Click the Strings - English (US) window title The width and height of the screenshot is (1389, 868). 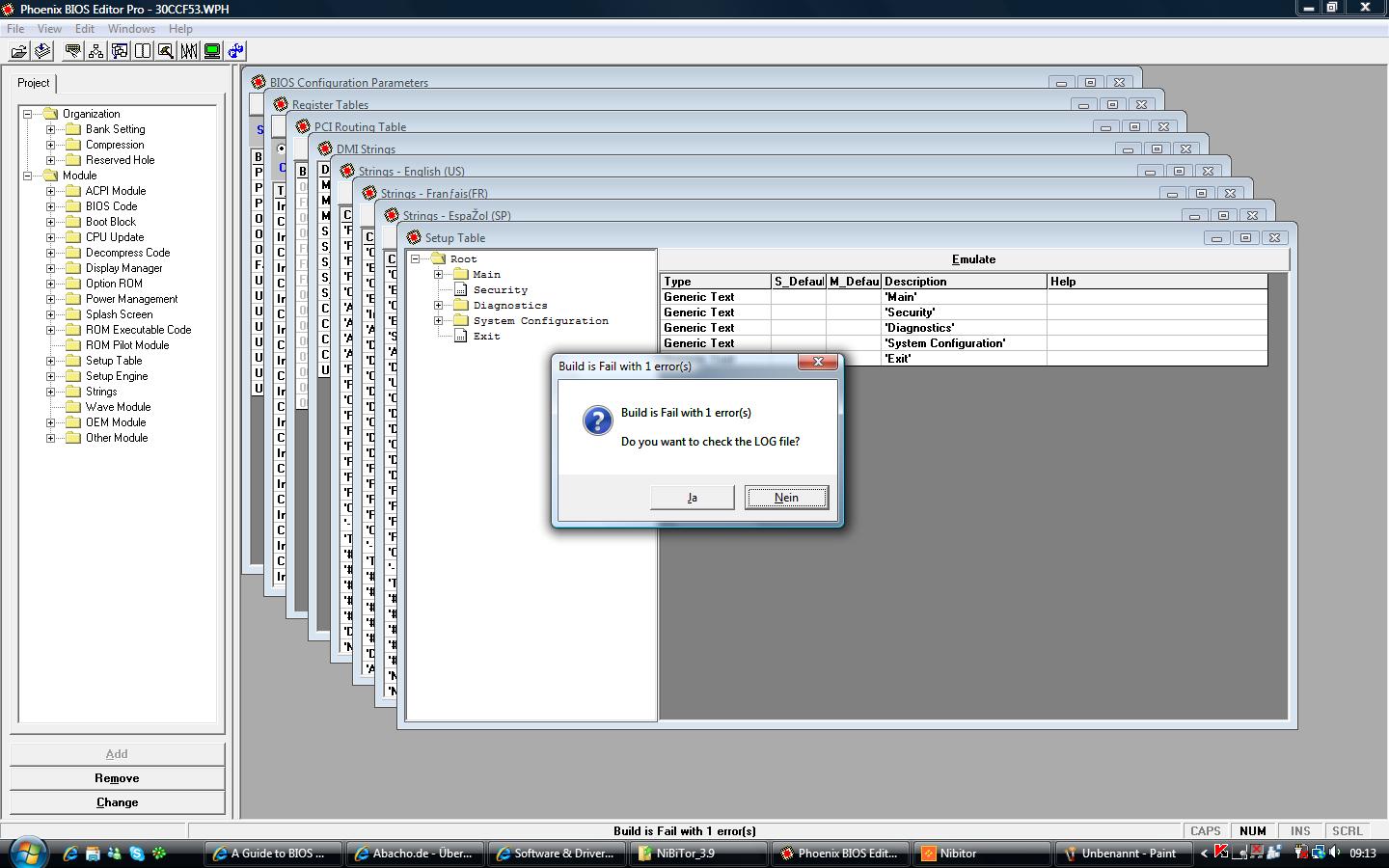point(412,171)
